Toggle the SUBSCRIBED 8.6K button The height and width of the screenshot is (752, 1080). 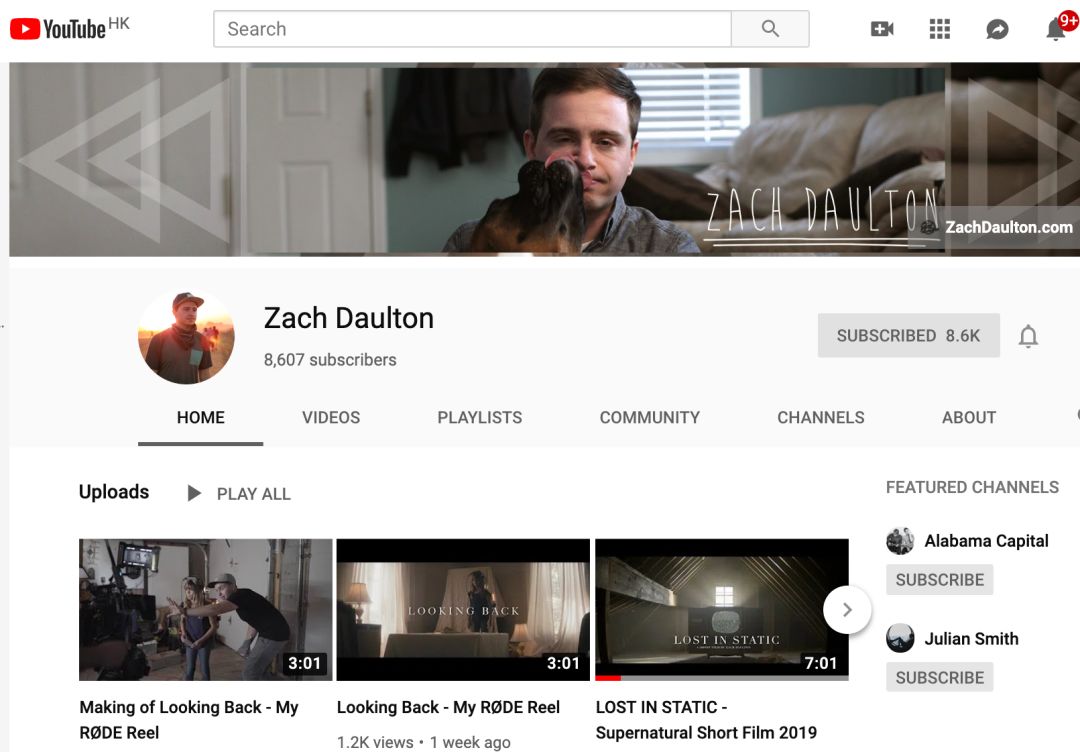tap(908, 336)
